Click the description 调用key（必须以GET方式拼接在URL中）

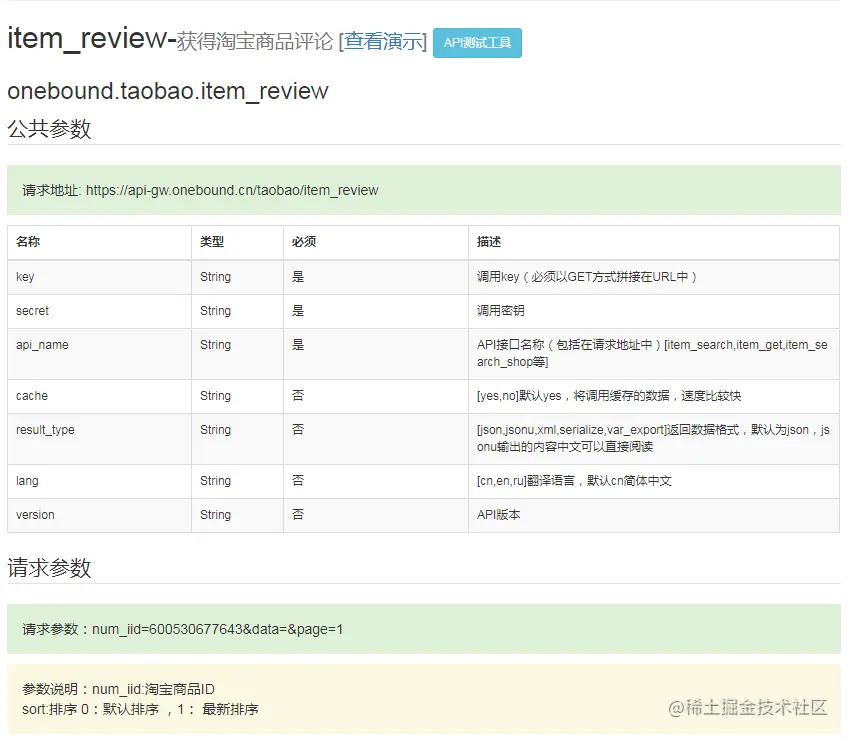tap(586, 277)
